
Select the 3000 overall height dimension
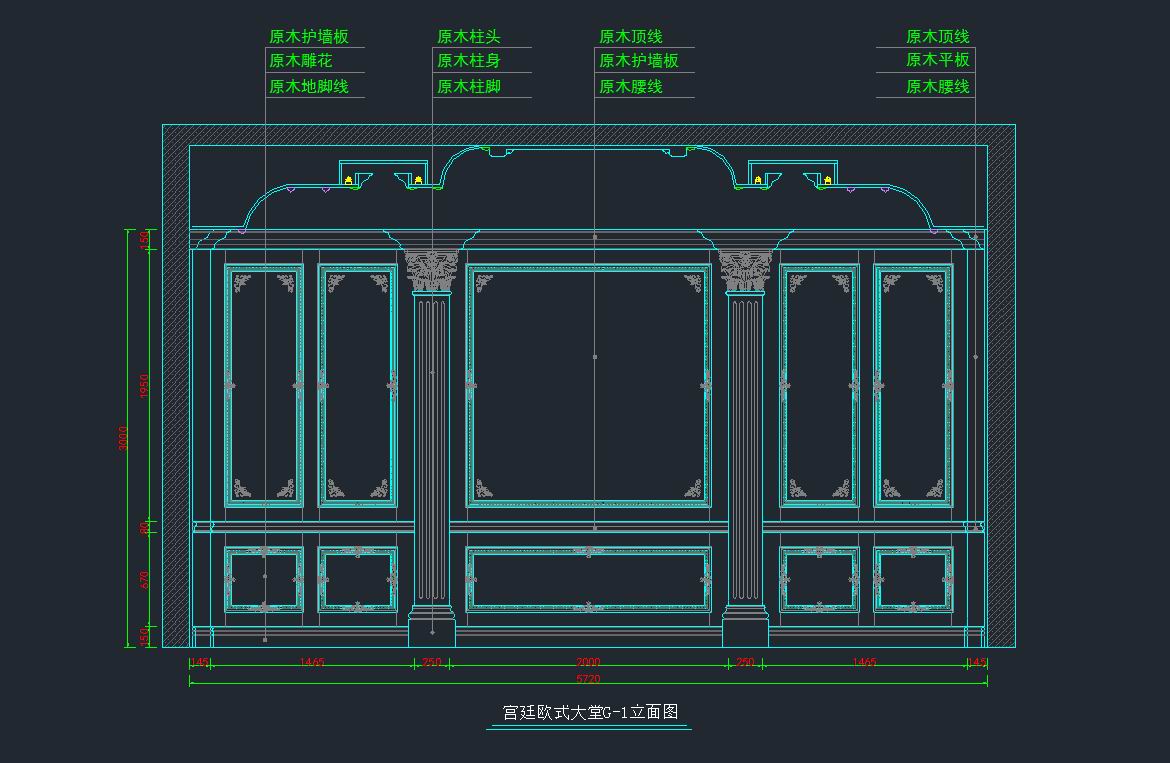click(124, 438)
